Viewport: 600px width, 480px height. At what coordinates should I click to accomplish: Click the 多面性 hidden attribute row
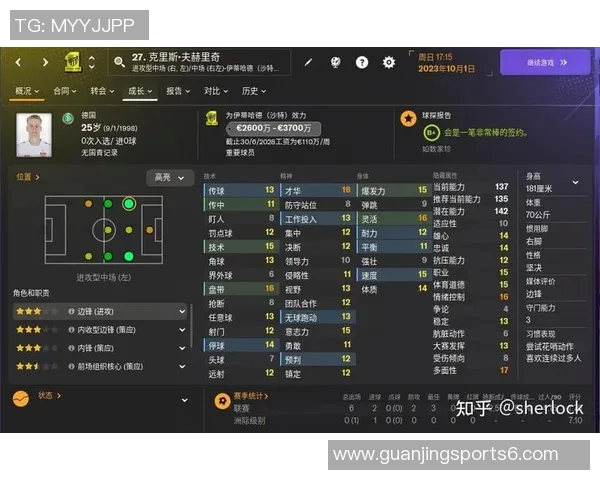click(x=471, y=371)
